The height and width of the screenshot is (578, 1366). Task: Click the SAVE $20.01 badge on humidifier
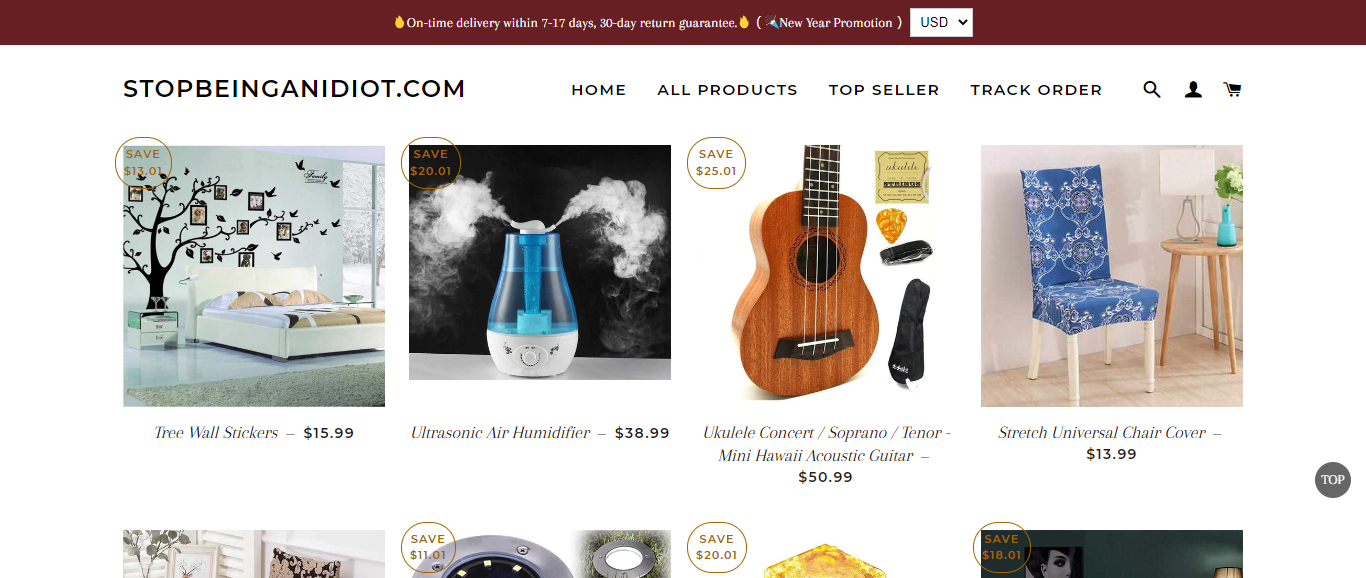[431, 163]
